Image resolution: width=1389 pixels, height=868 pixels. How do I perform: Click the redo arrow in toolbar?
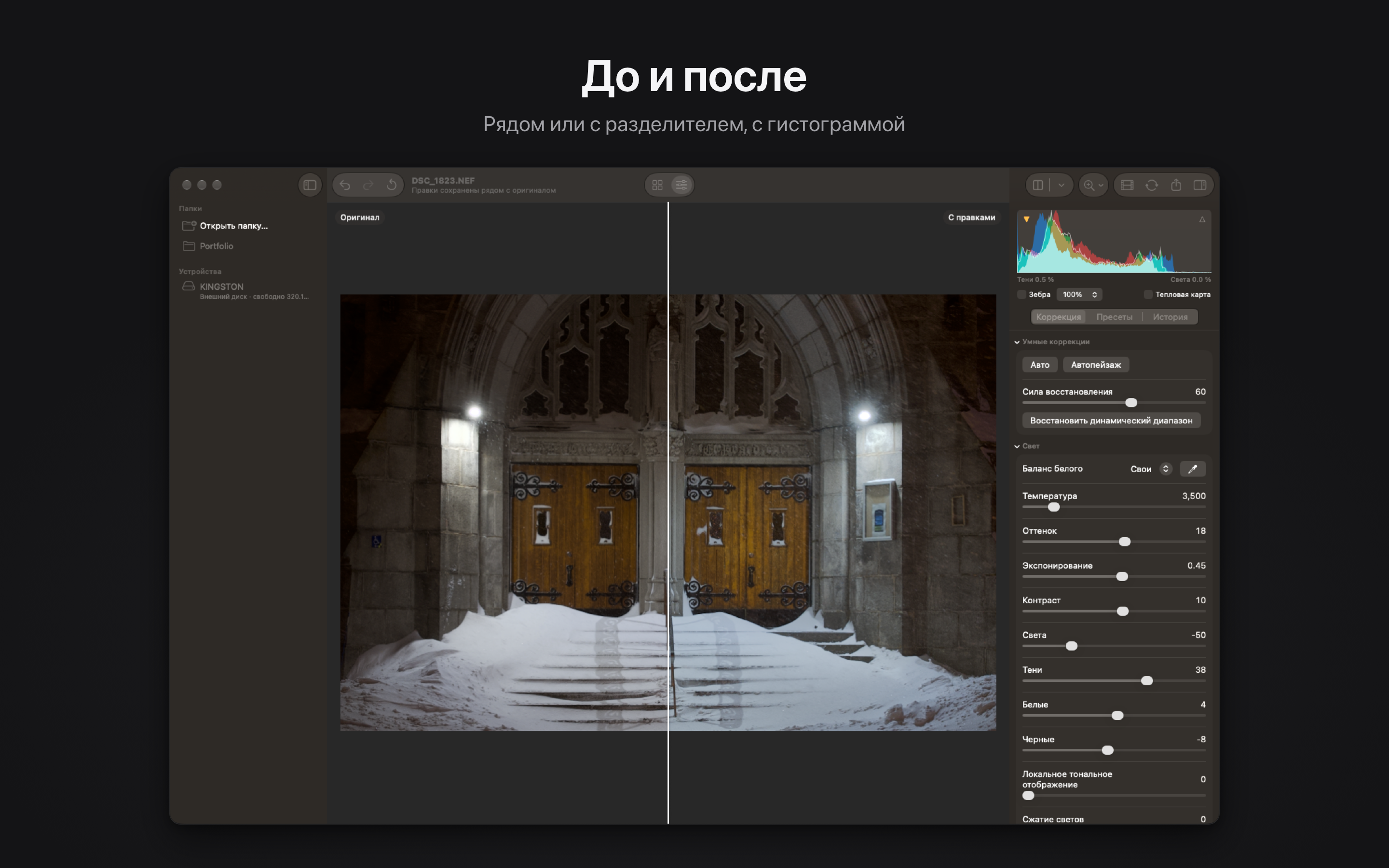(368, 185)
